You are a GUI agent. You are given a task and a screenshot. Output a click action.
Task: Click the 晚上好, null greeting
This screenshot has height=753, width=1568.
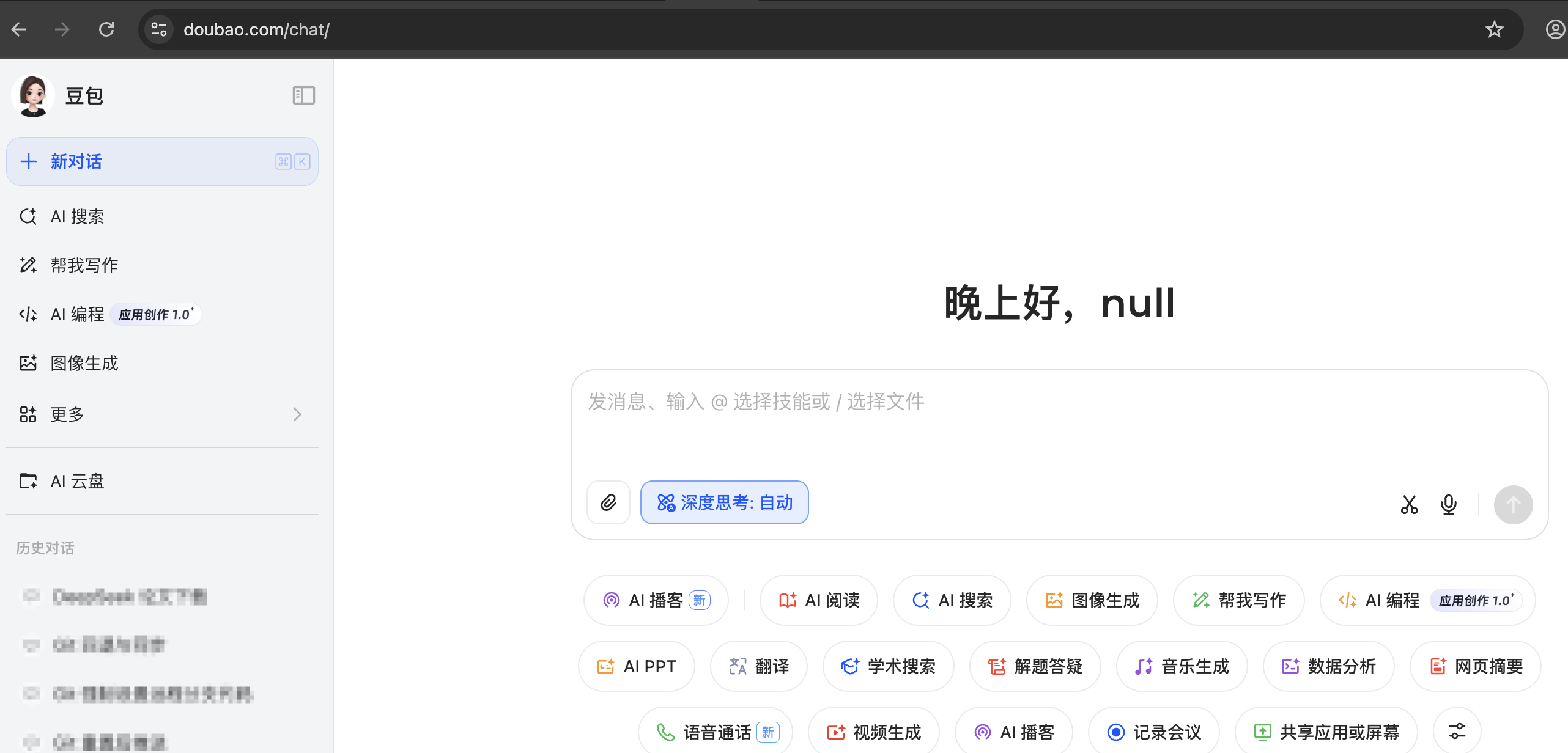coord(1060,303)
